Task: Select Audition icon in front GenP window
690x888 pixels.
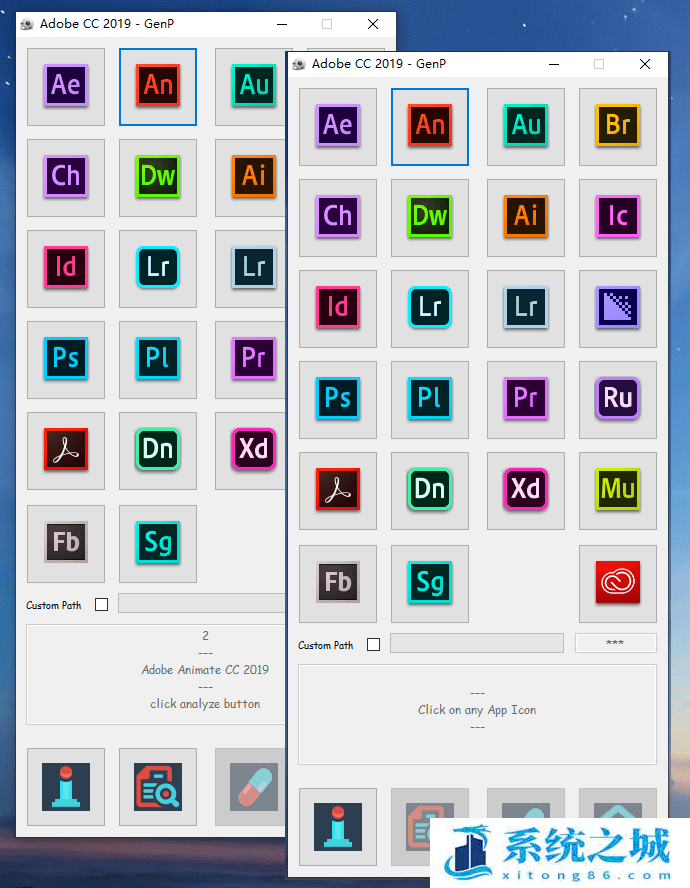Action: 526,126
